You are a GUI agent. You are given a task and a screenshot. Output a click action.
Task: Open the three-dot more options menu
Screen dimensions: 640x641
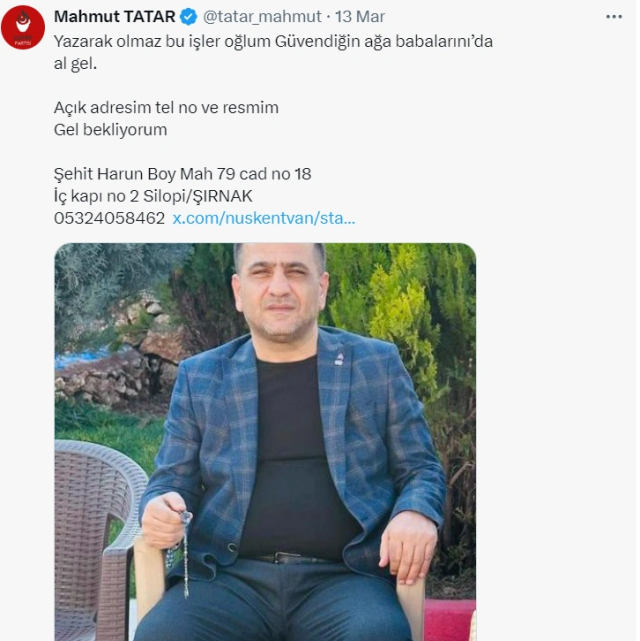[613, 17]
